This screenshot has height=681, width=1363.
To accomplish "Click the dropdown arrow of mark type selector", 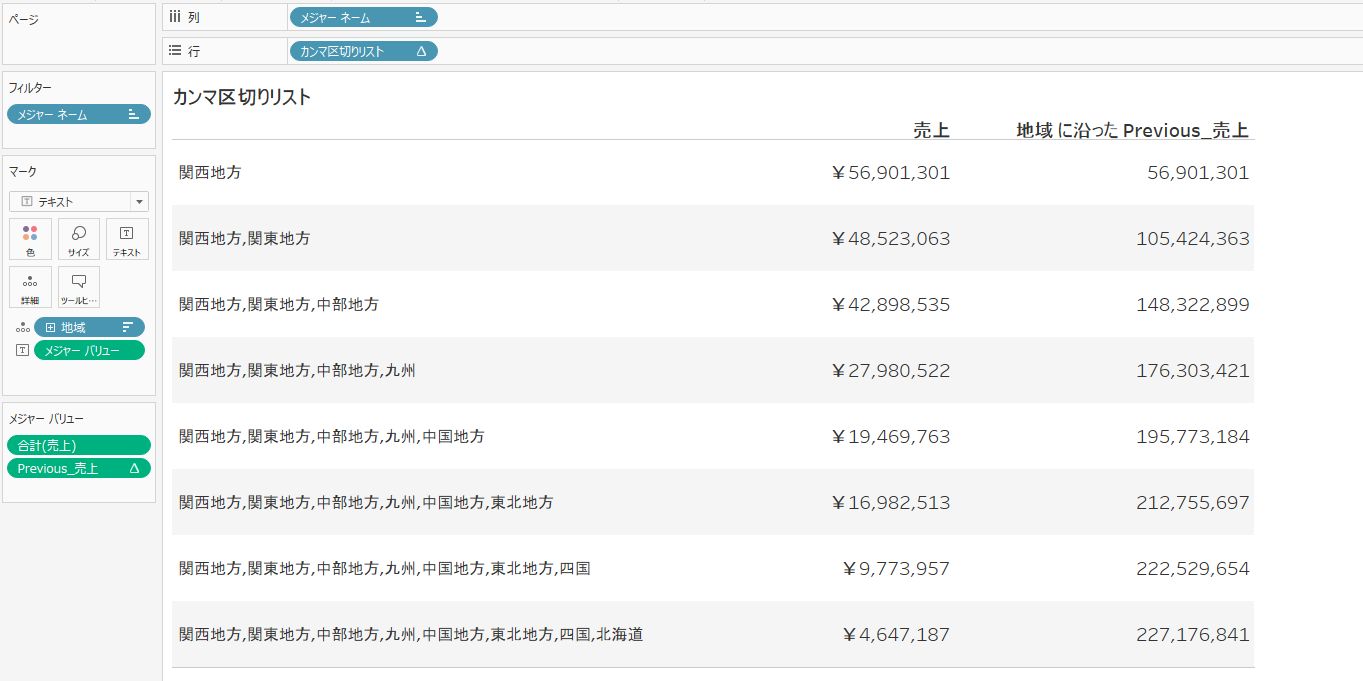I will [138, 202].
